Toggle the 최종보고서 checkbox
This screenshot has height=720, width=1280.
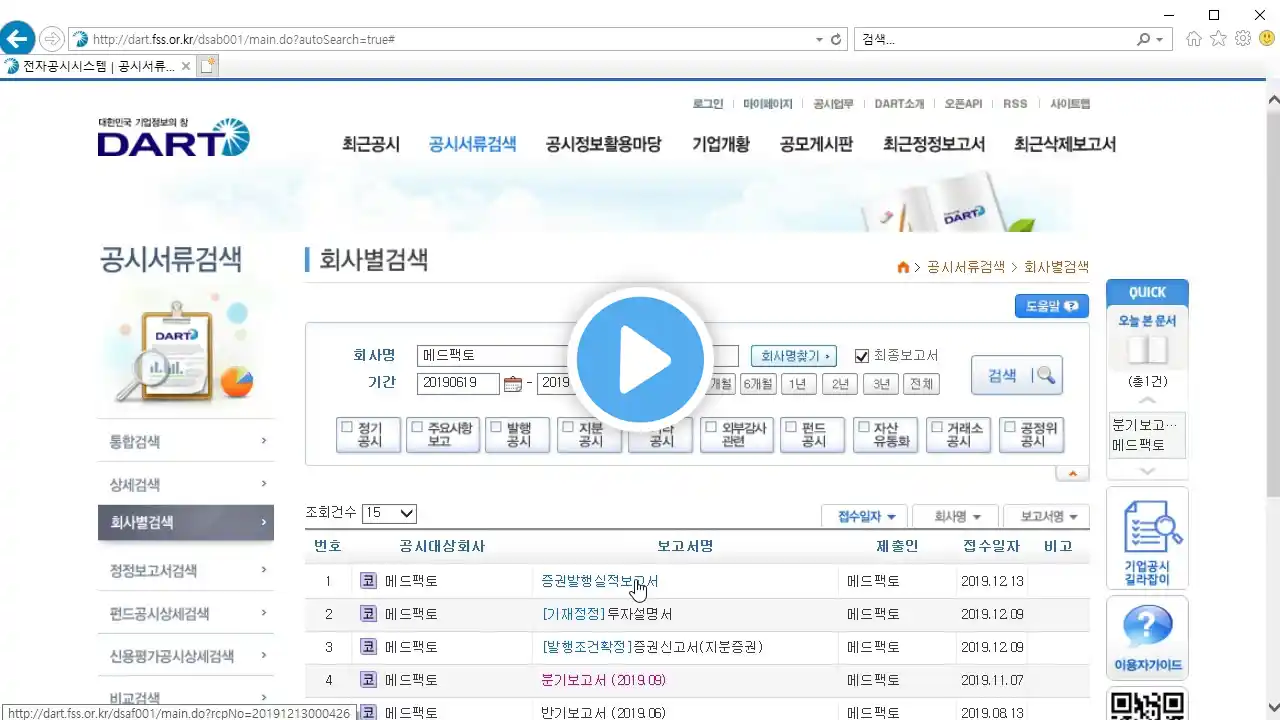pos(861,356)
